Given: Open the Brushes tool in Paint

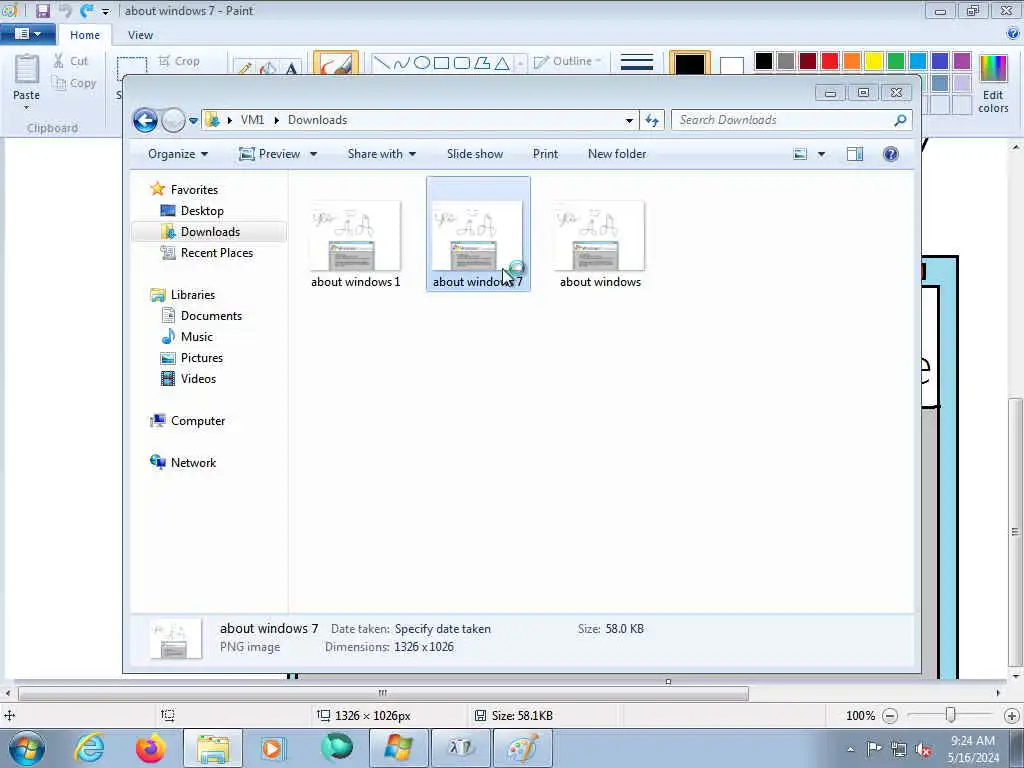Looking at the screenshot, I should [336, 63].
